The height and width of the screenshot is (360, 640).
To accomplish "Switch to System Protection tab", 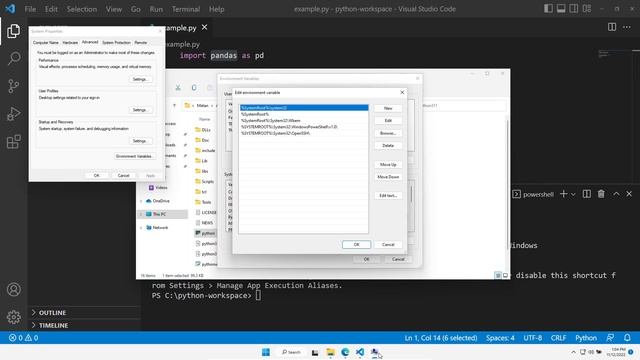I will coord(116,42).
